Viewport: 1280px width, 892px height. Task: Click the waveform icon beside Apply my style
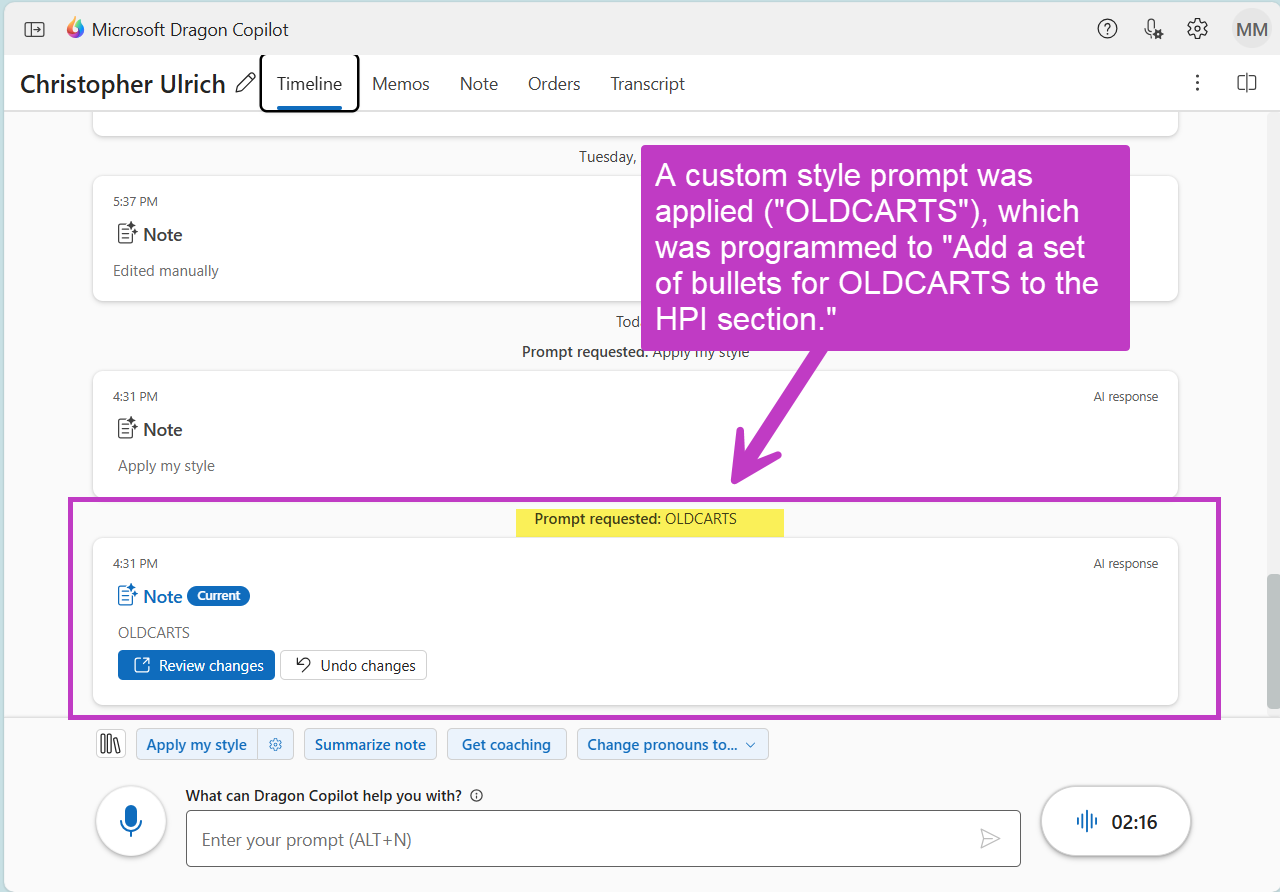110,743
